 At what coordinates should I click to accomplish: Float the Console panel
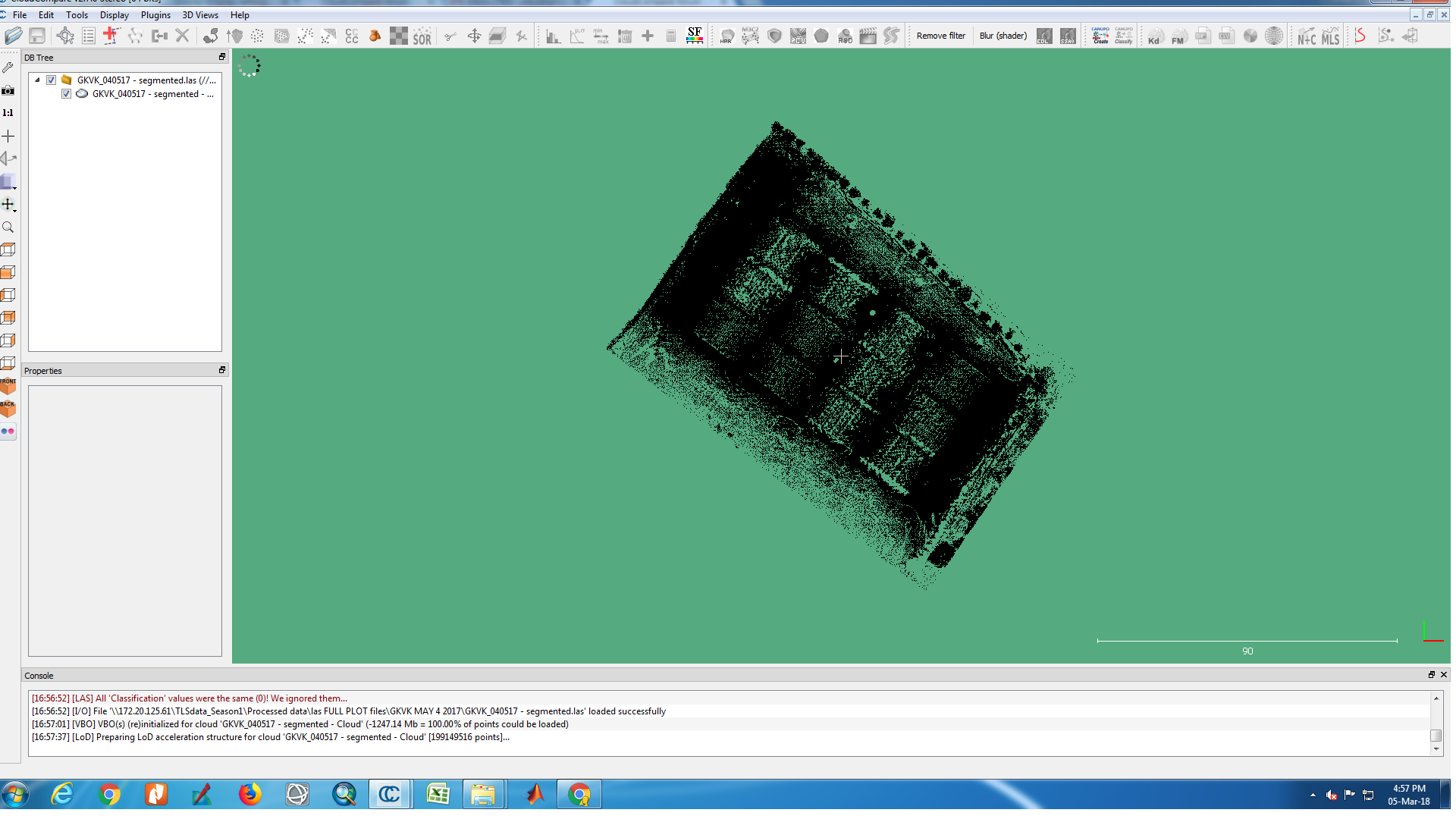(1432, 675)
